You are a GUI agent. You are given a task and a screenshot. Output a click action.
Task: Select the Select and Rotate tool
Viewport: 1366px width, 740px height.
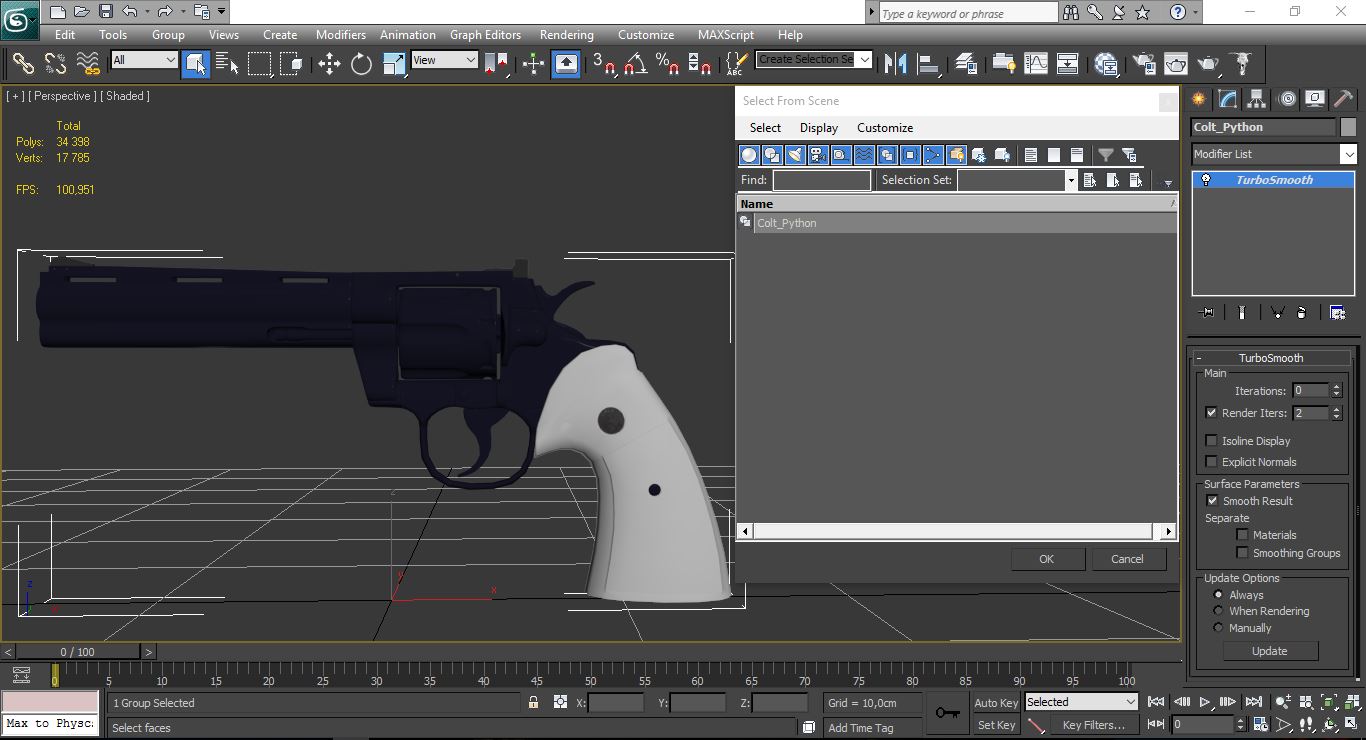point(361,64)
